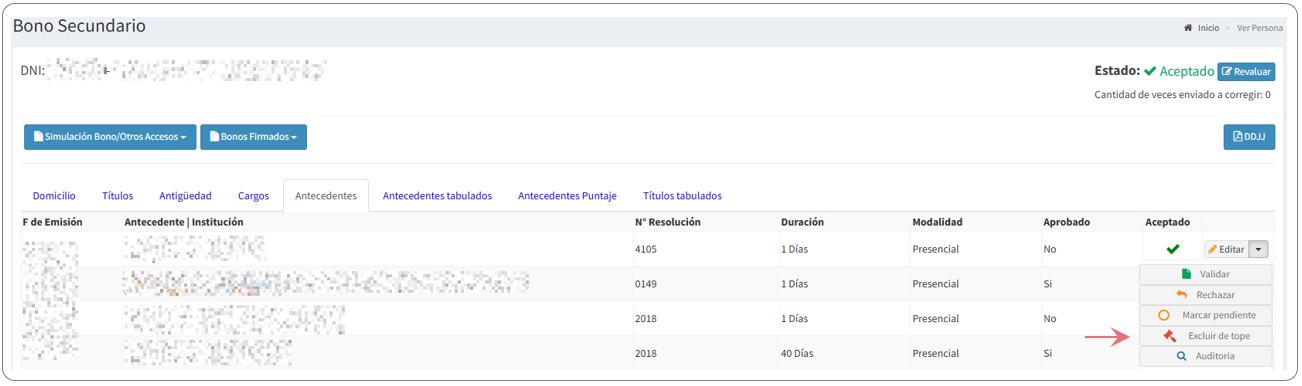
Task: Choose Rechazar from the actions menu
Action: pos(1205,295)
